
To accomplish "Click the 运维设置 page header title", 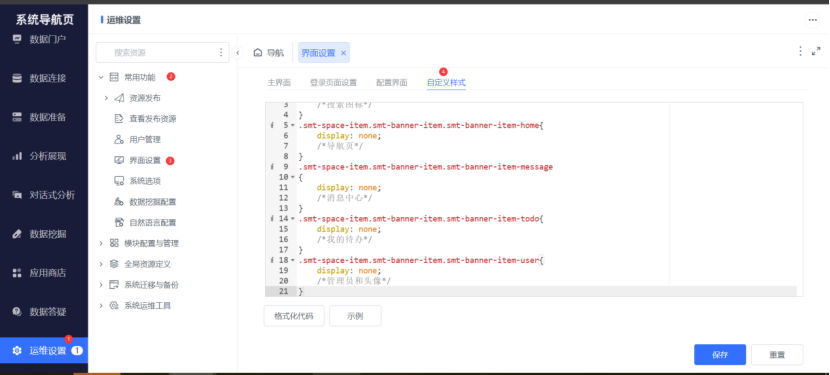I will point(124,20).
